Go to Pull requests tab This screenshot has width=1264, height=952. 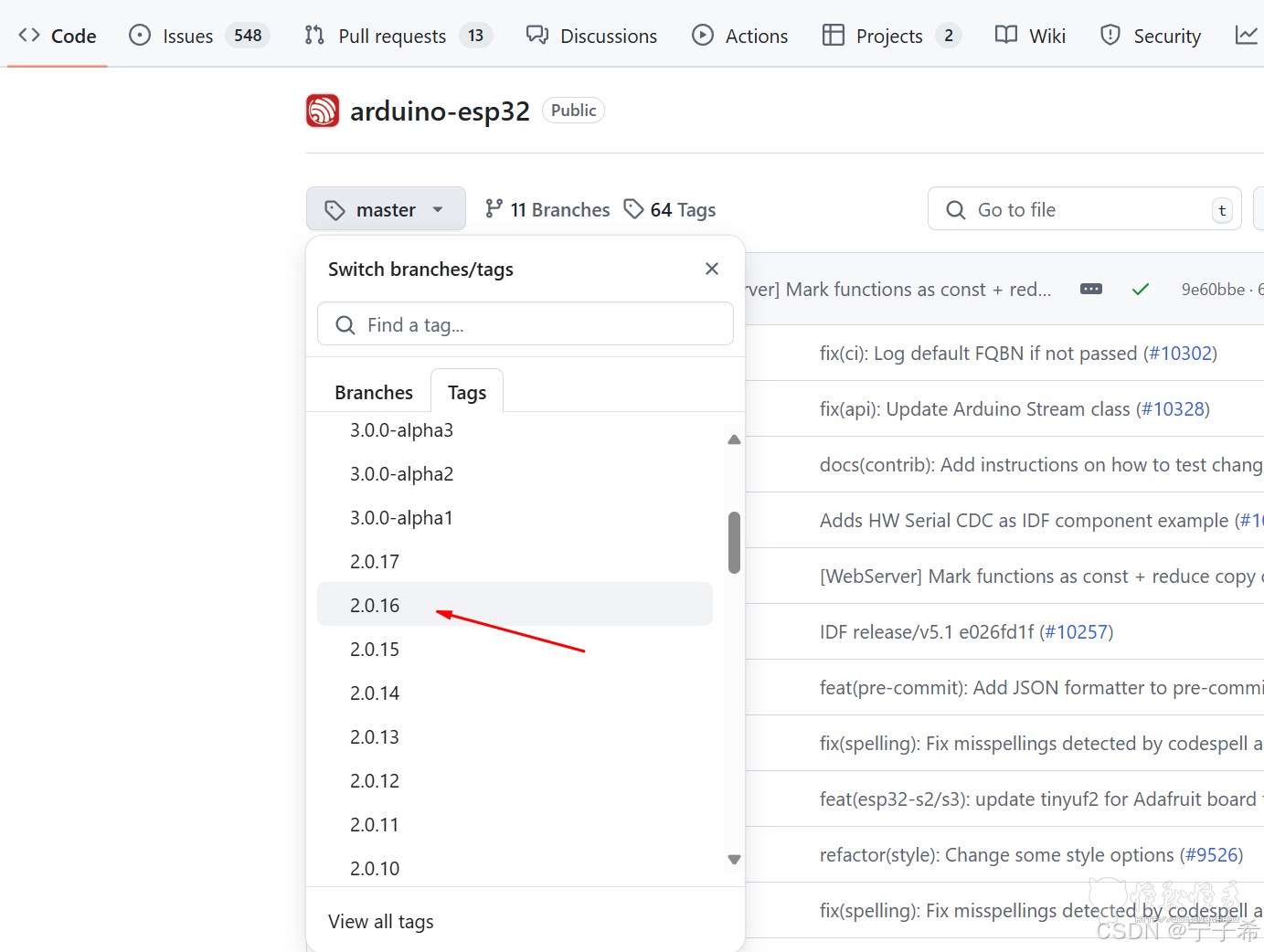[398, 36]
